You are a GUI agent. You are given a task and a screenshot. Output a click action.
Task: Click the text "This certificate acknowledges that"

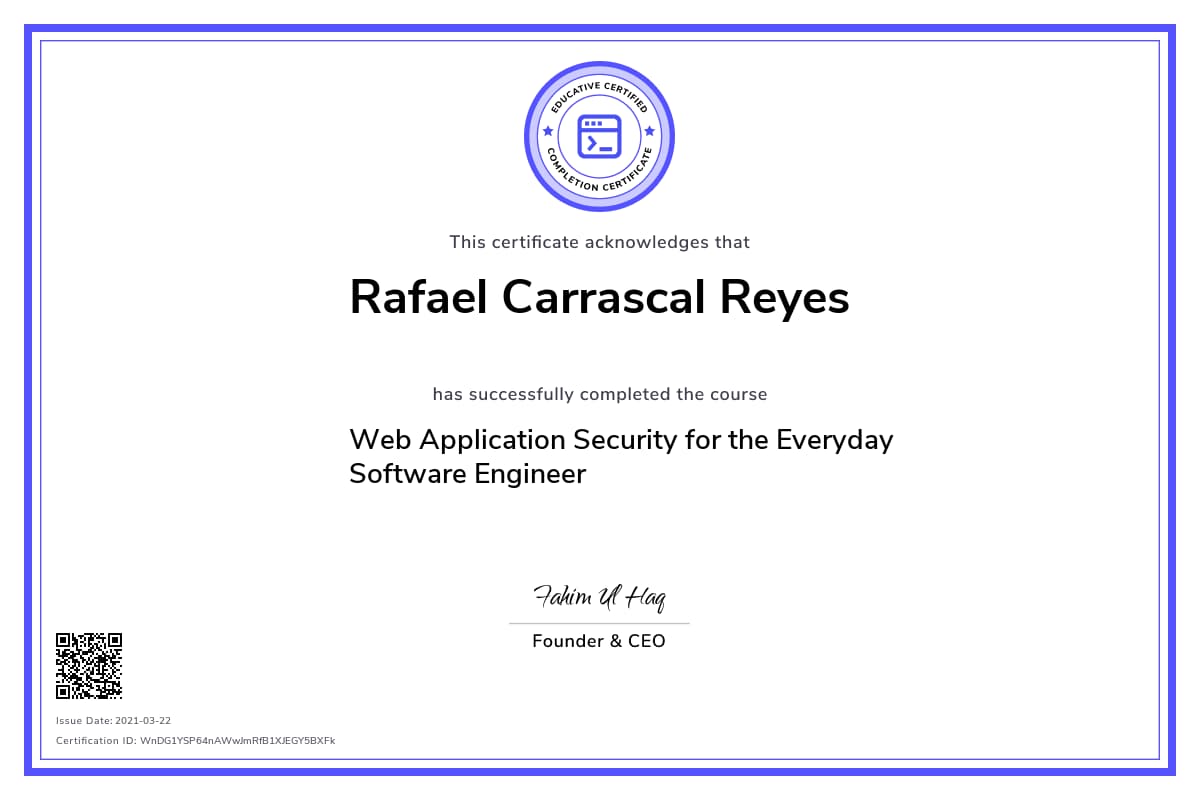point(599,242)
